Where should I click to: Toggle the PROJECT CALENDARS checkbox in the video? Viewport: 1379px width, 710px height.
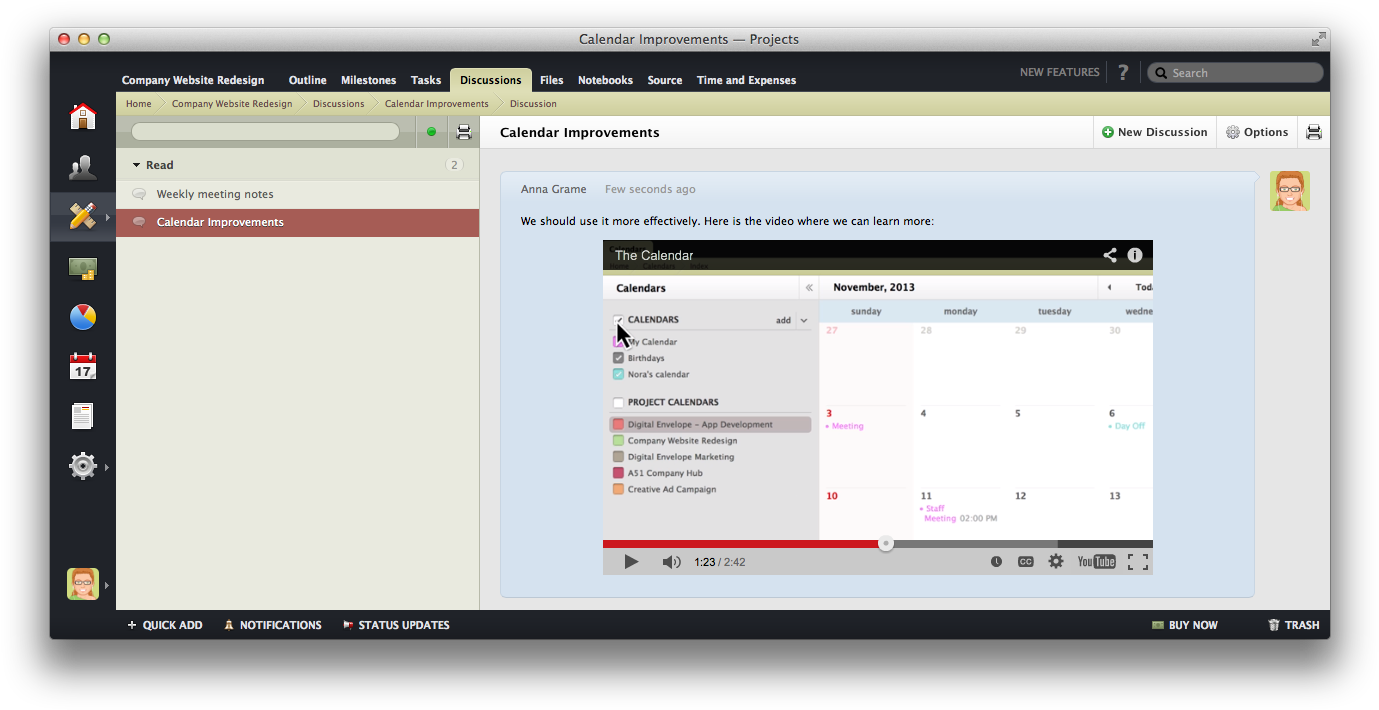coord(617,402)
